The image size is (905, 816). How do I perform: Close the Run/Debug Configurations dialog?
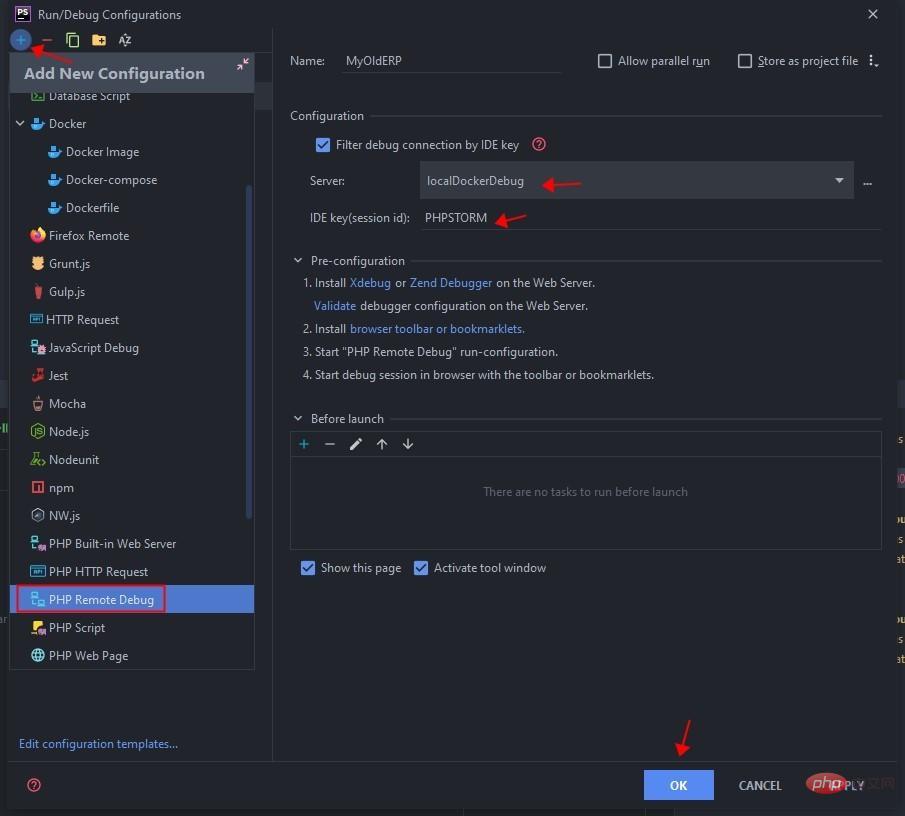coord(873,14)
